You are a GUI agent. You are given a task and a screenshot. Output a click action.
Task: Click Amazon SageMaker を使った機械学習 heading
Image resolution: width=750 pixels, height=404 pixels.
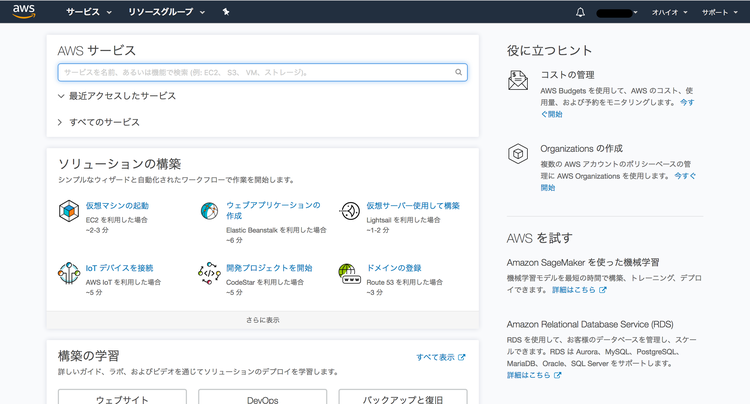(x=583, y=262)
